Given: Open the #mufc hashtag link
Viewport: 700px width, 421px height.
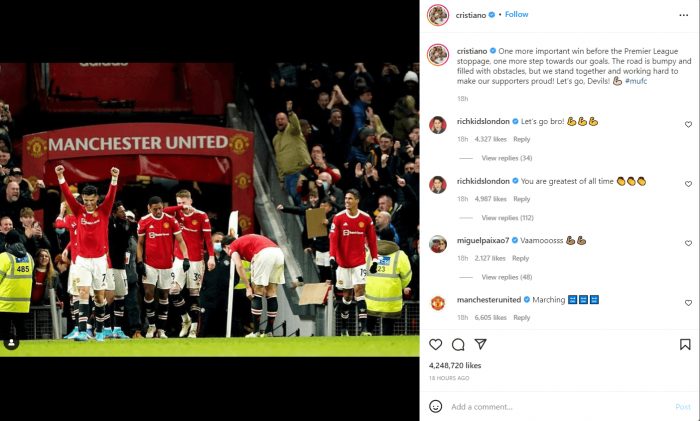Looking at the screenshot, I should coord(636,81).
